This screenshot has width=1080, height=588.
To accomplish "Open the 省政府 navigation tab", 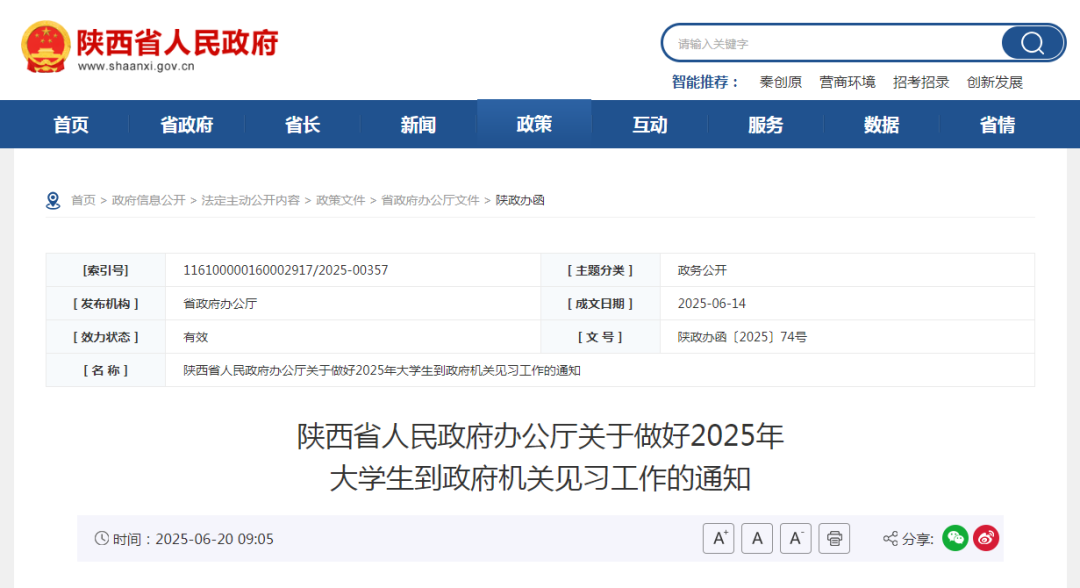I will (x=187, y=125).
